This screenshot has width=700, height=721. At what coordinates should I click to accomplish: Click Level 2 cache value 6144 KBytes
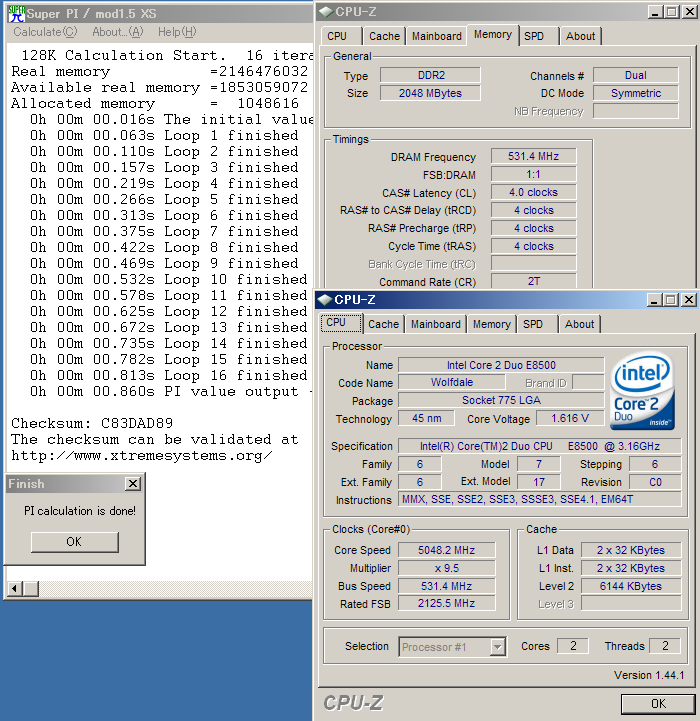tap(631, 586)
